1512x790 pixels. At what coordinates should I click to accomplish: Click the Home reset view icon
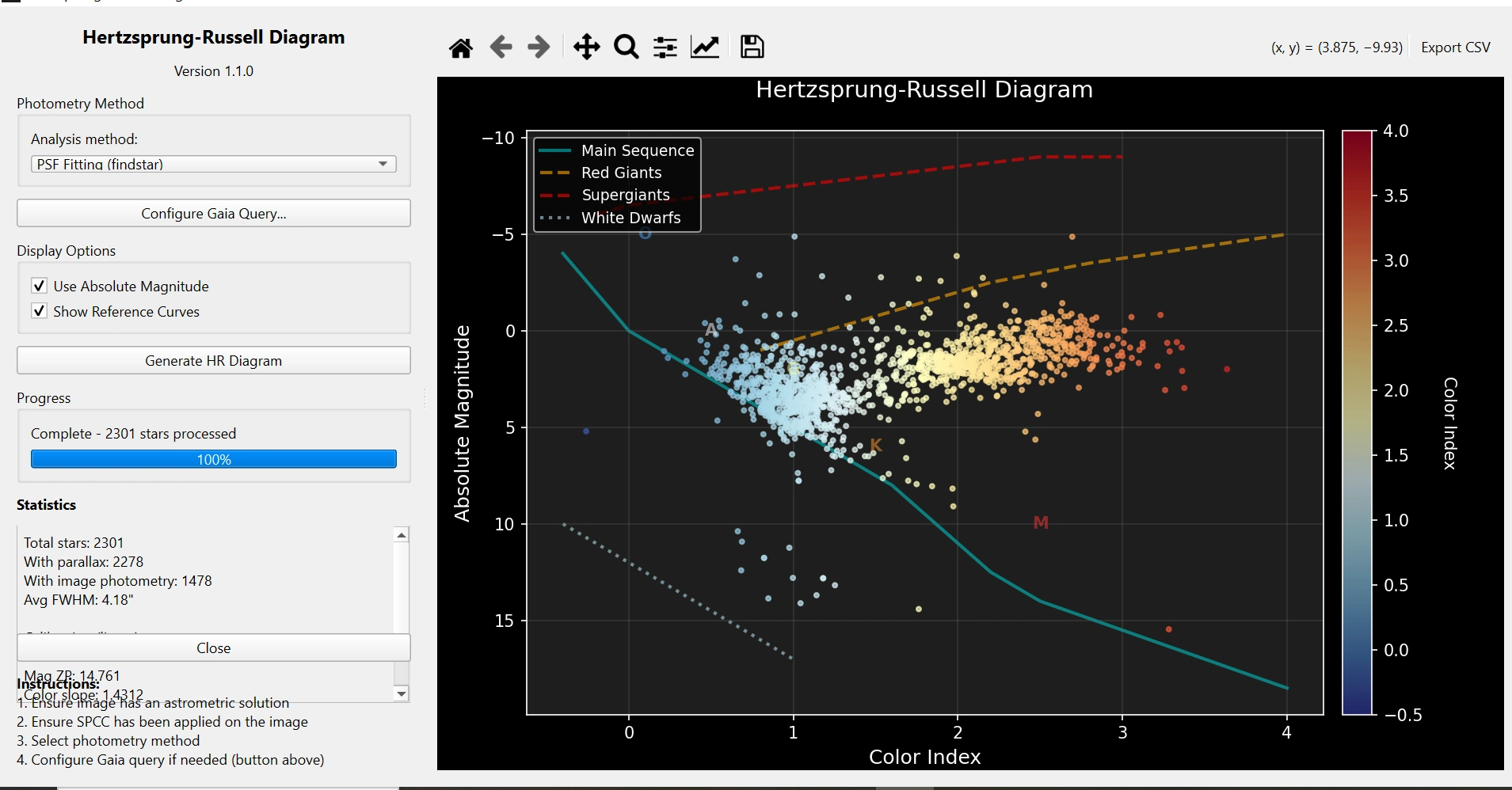pyautogui.click(x=460, y=47)
